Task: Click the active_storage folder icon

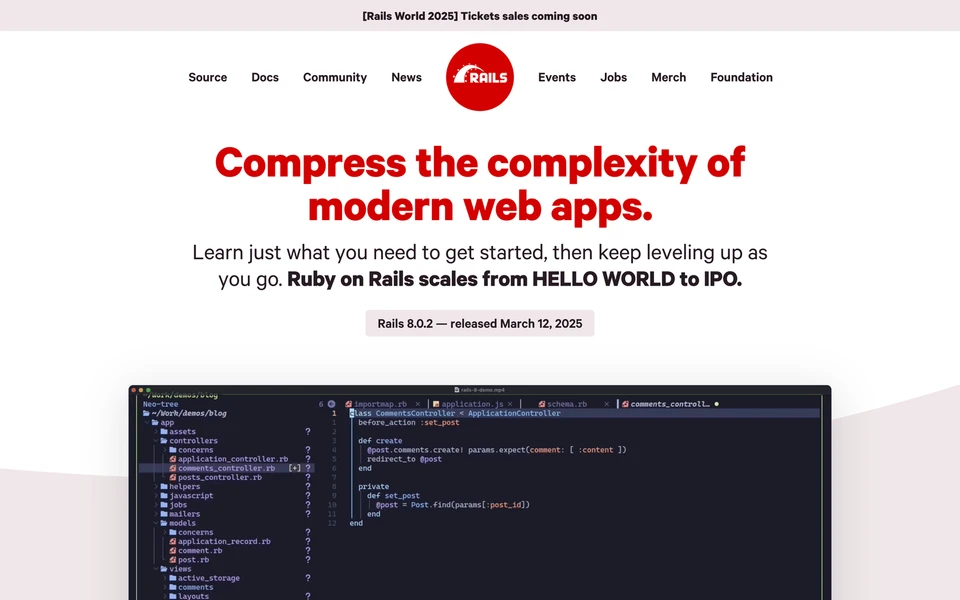Action: coord(173,578)
